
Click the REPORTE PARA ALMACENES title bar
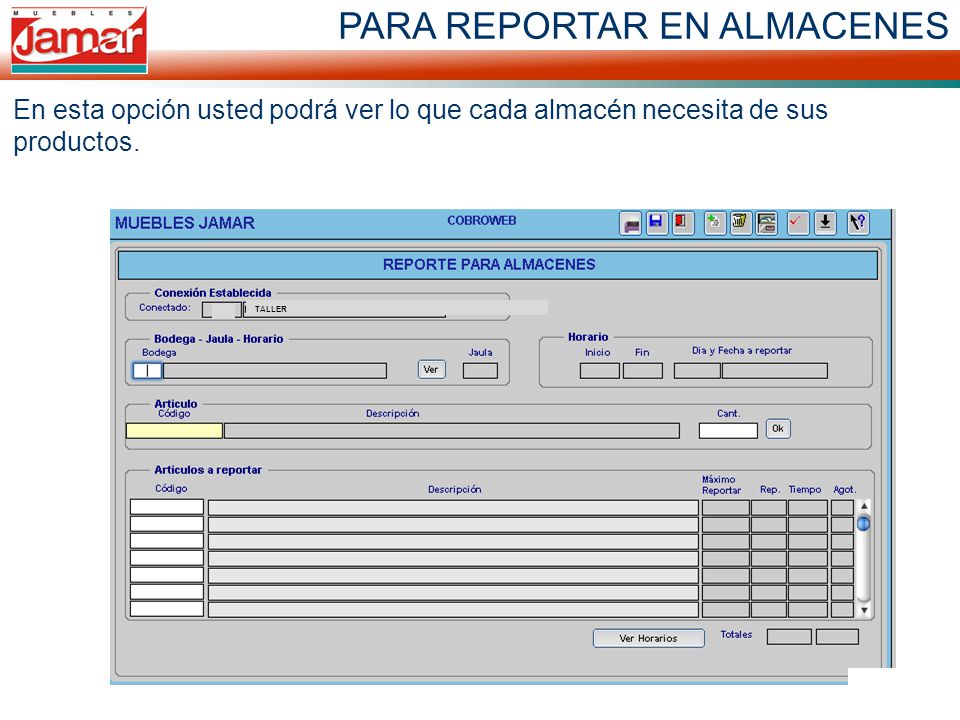click(497, 264)
